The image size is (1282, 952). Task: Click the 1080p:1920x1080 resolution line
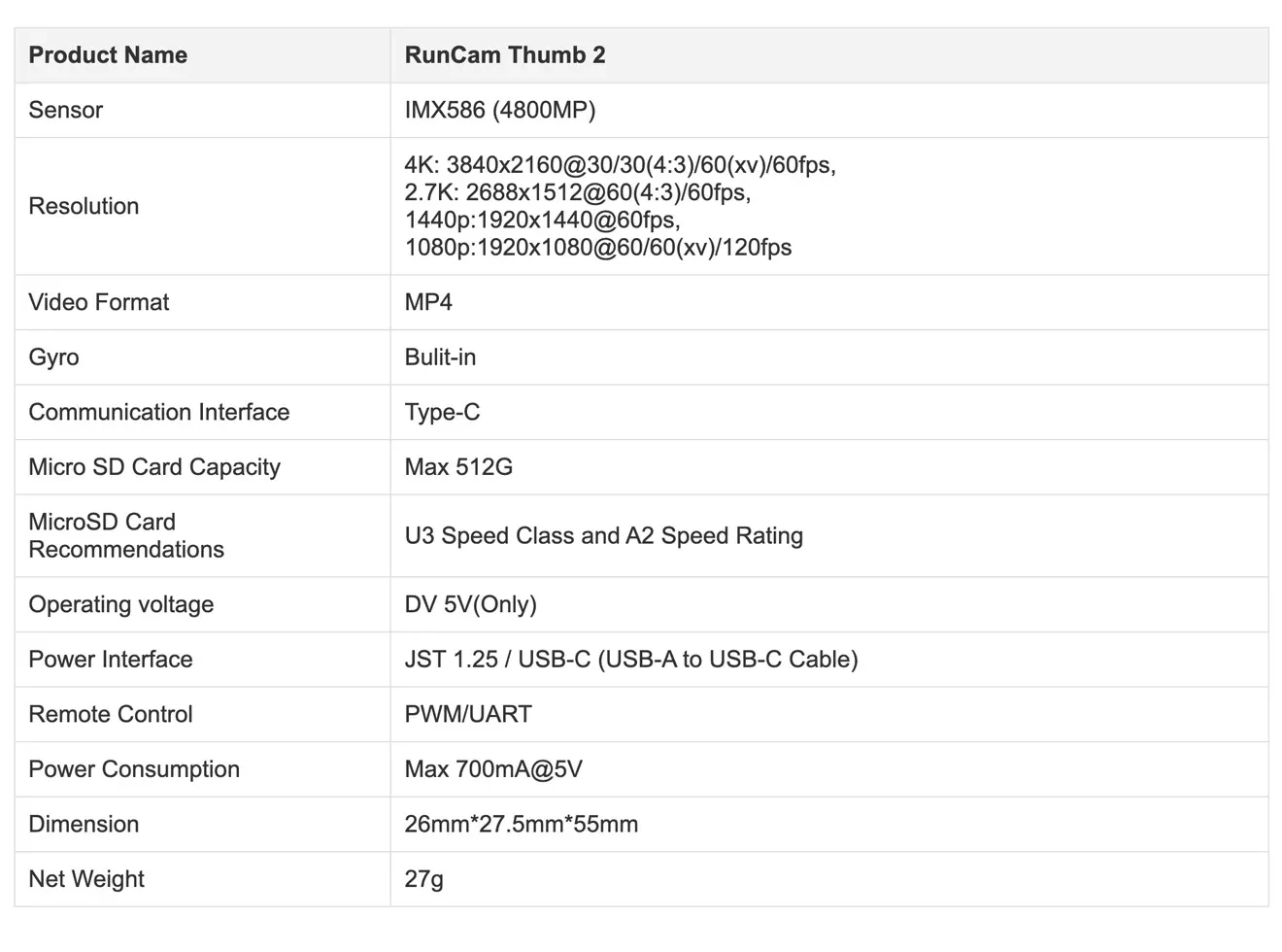click(x=597, y=248)
